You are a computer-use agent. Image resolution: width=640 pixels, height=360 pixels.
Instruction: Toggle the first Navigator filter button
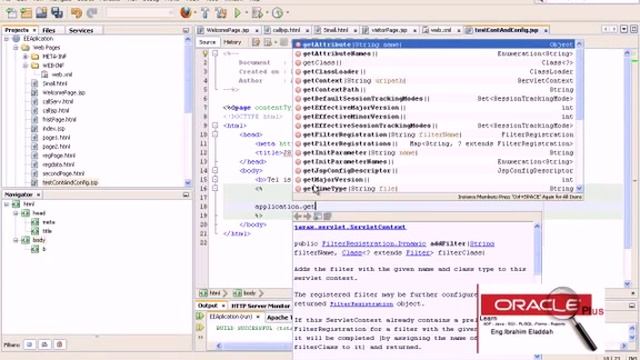coord(29,344)
